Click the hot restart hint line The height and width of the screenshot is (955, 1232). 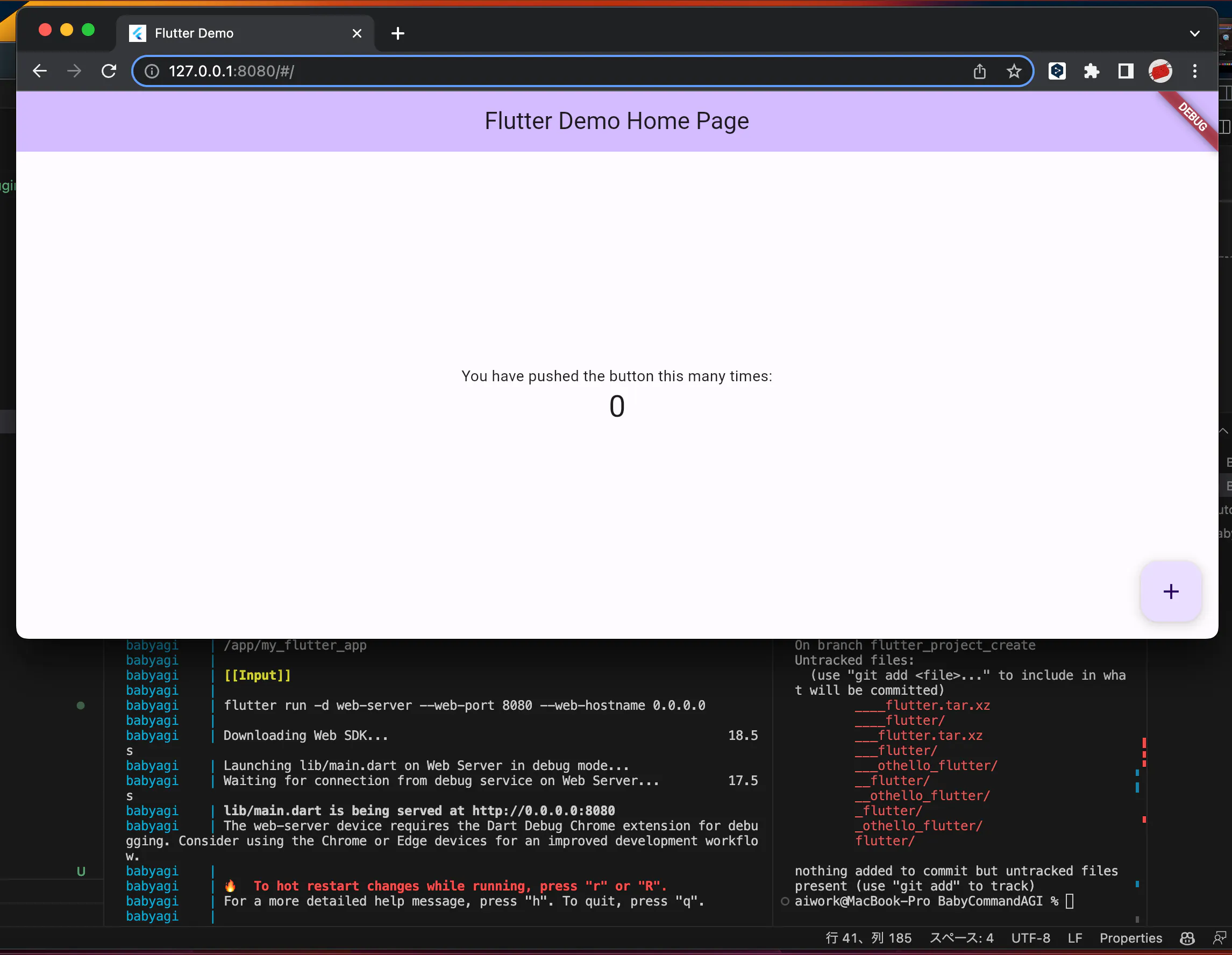[446, 886]
